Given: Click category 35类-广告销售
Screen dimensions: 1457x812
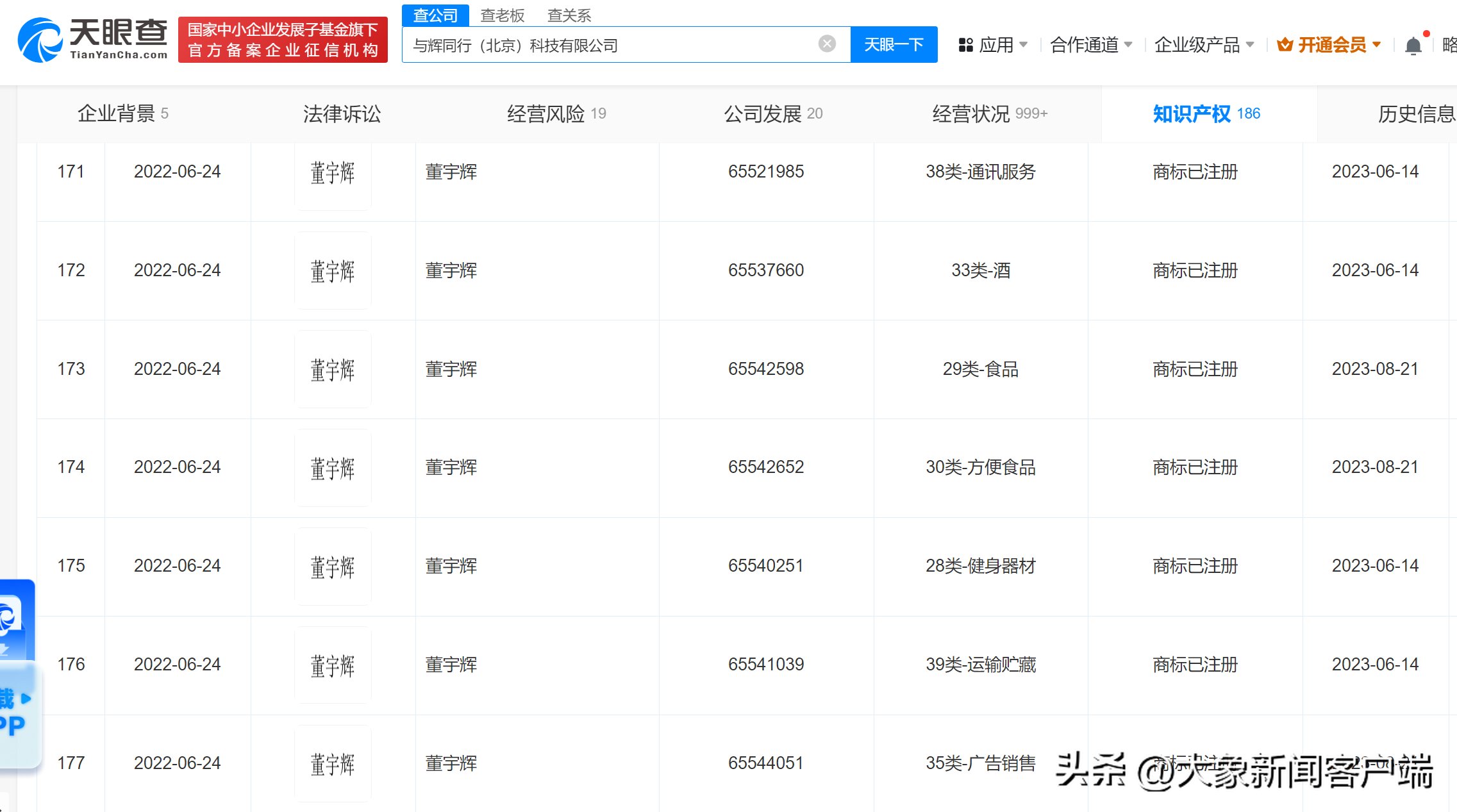Looking at the screenshot, I should 981,763.
